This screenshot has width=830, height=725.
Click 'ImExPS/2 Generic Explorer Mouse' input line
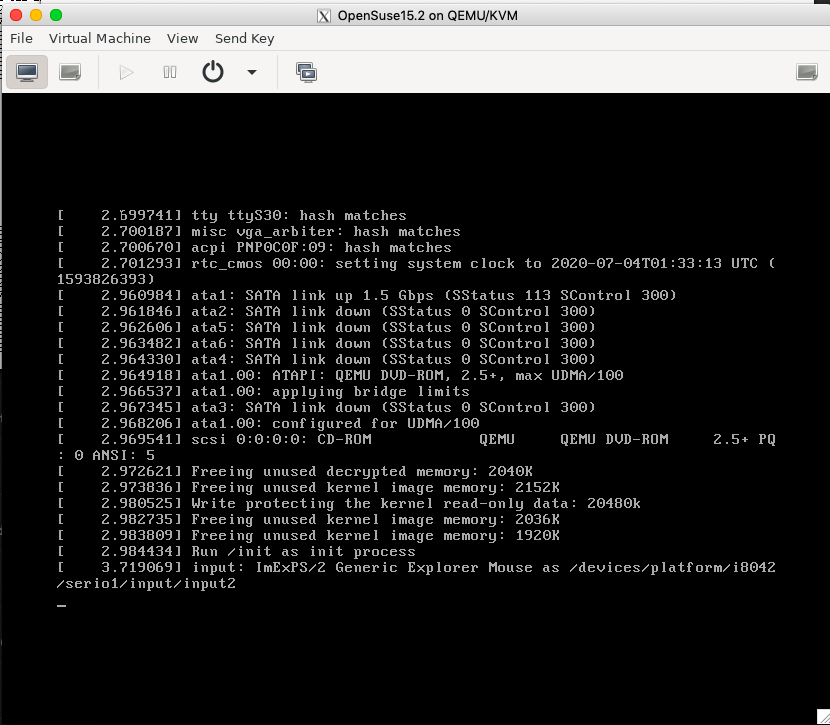(x=416, y=567)
